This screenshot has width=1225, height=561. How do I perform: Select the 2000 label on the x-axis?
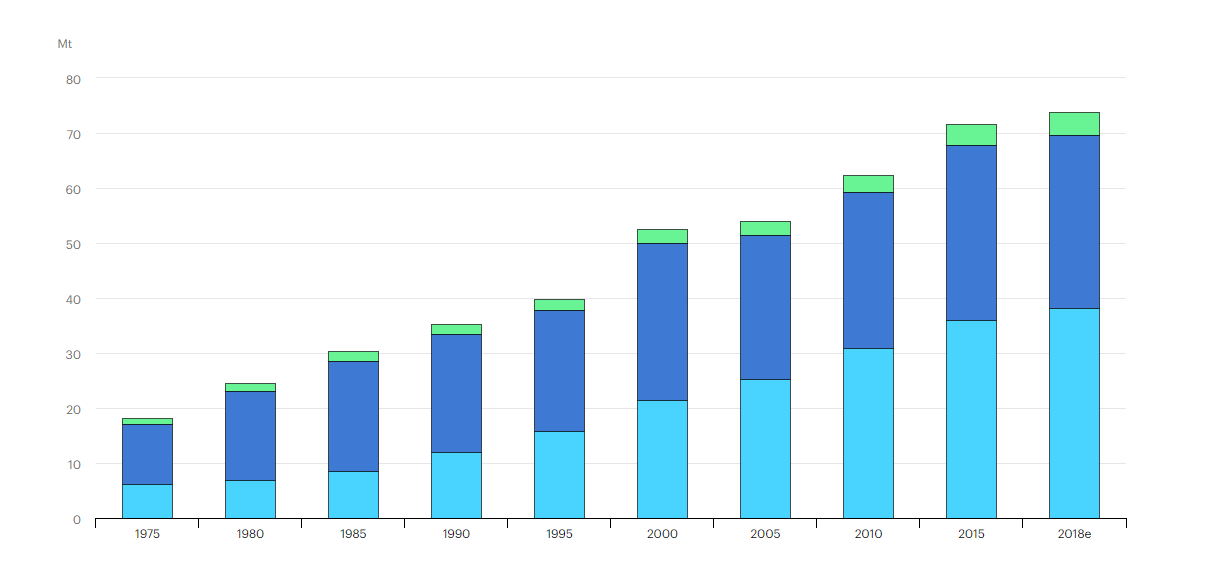coord(662,534)
